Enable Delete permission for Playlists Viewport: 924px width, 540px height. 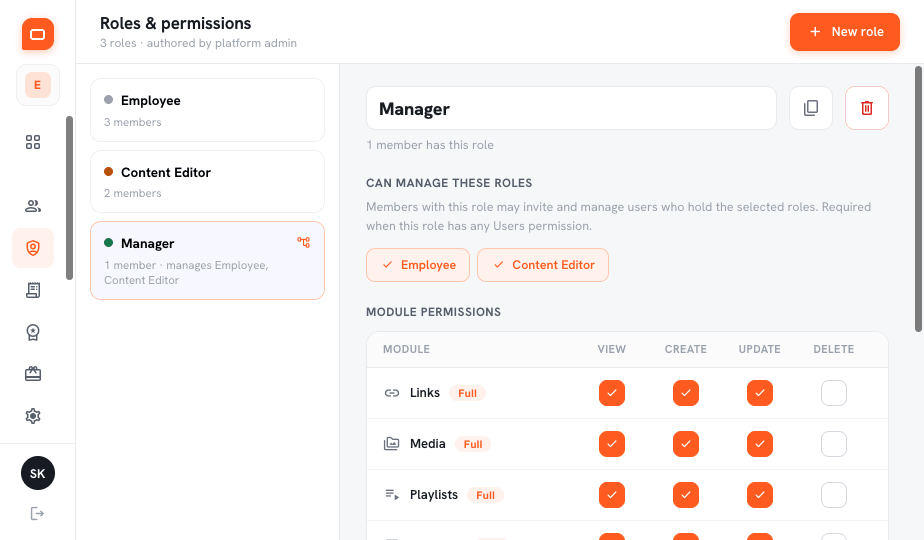pos(834,495)
